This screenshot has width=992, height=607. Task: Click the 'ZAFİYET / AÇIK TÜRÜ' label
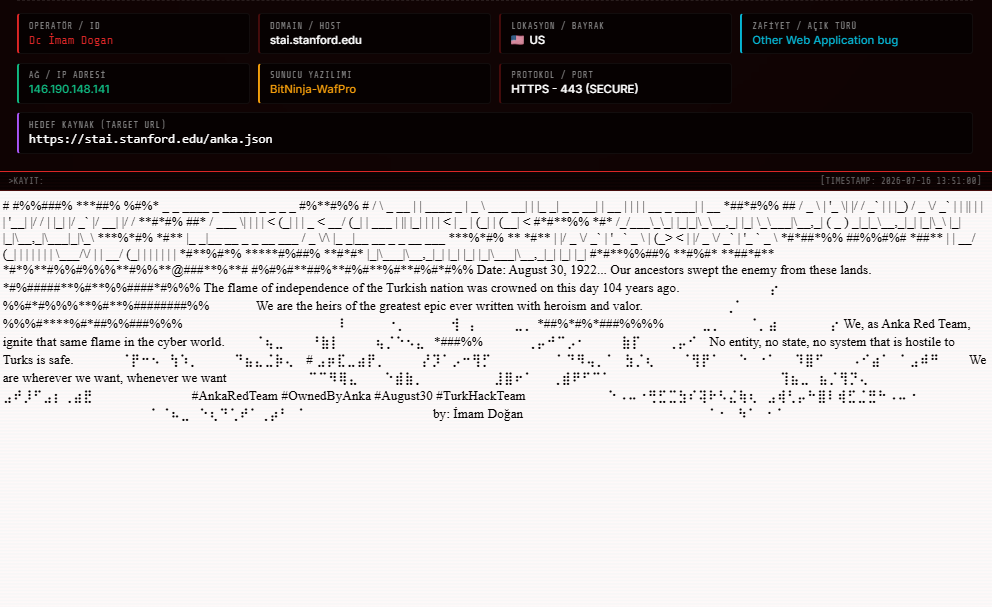(x=804, y=26)
